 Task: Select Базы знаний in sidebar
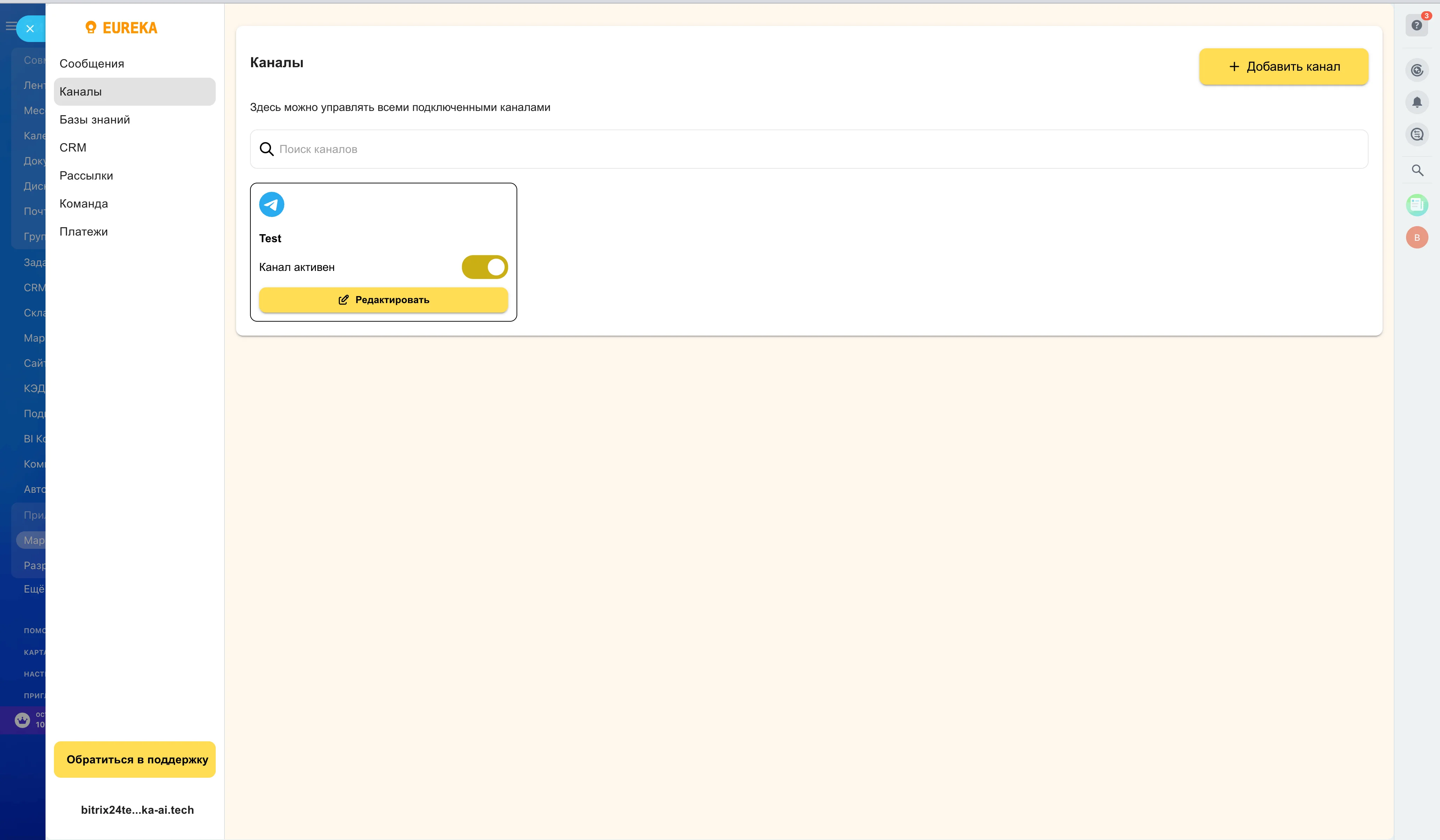pos(95,119)
